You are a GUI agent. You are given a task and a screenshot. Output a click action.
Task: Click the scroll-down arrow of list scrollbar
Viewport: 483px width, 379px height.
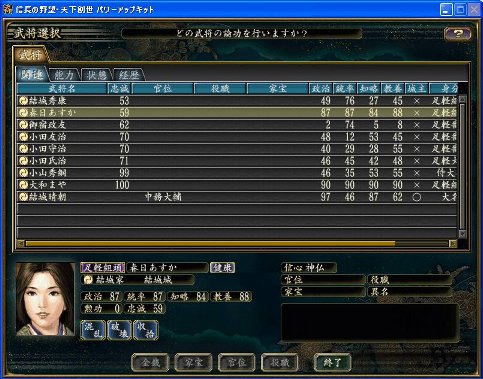[462, 234]
